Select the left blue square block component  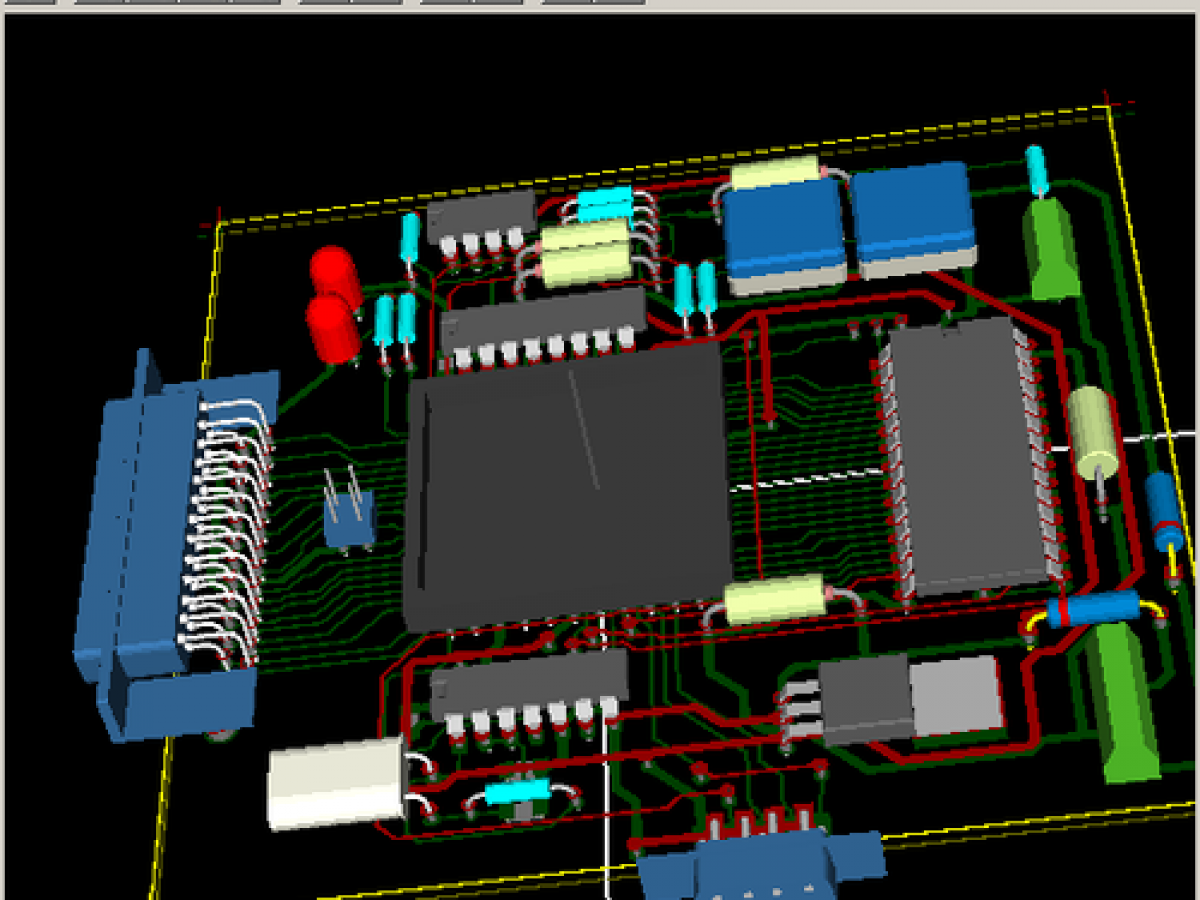(783, 235)
